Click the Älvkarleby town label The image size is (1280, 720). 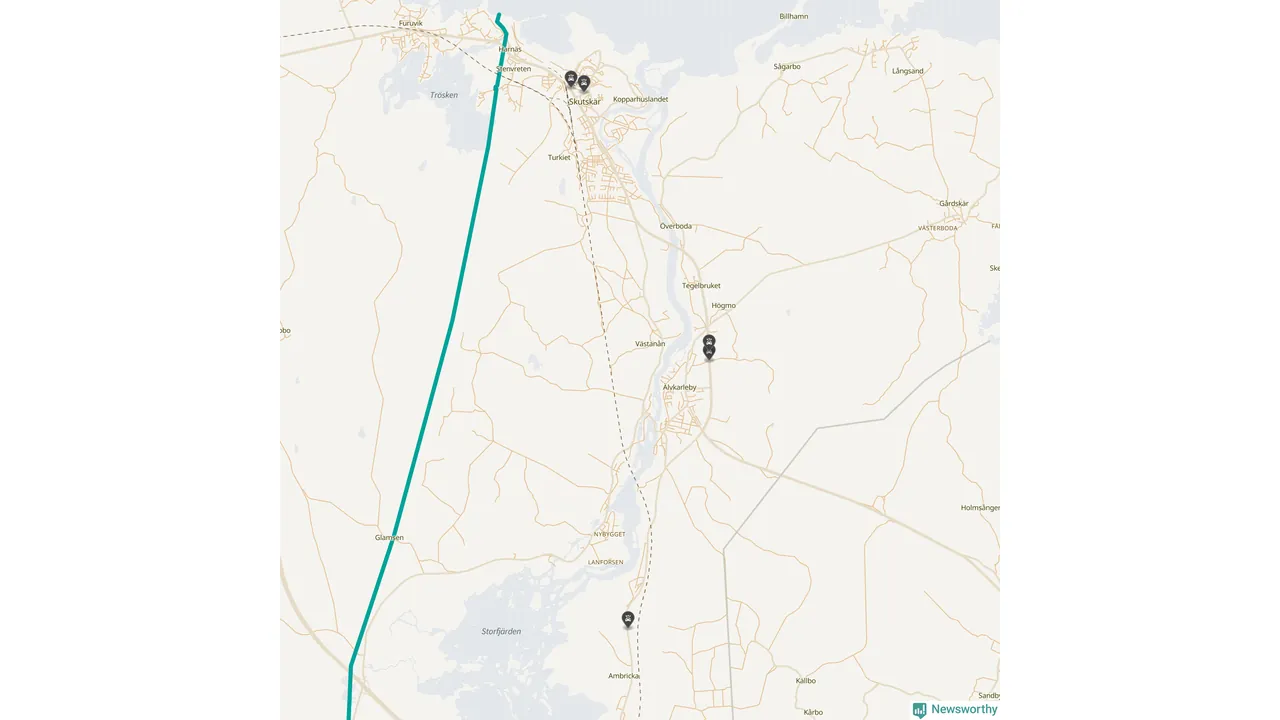[679, 387]
